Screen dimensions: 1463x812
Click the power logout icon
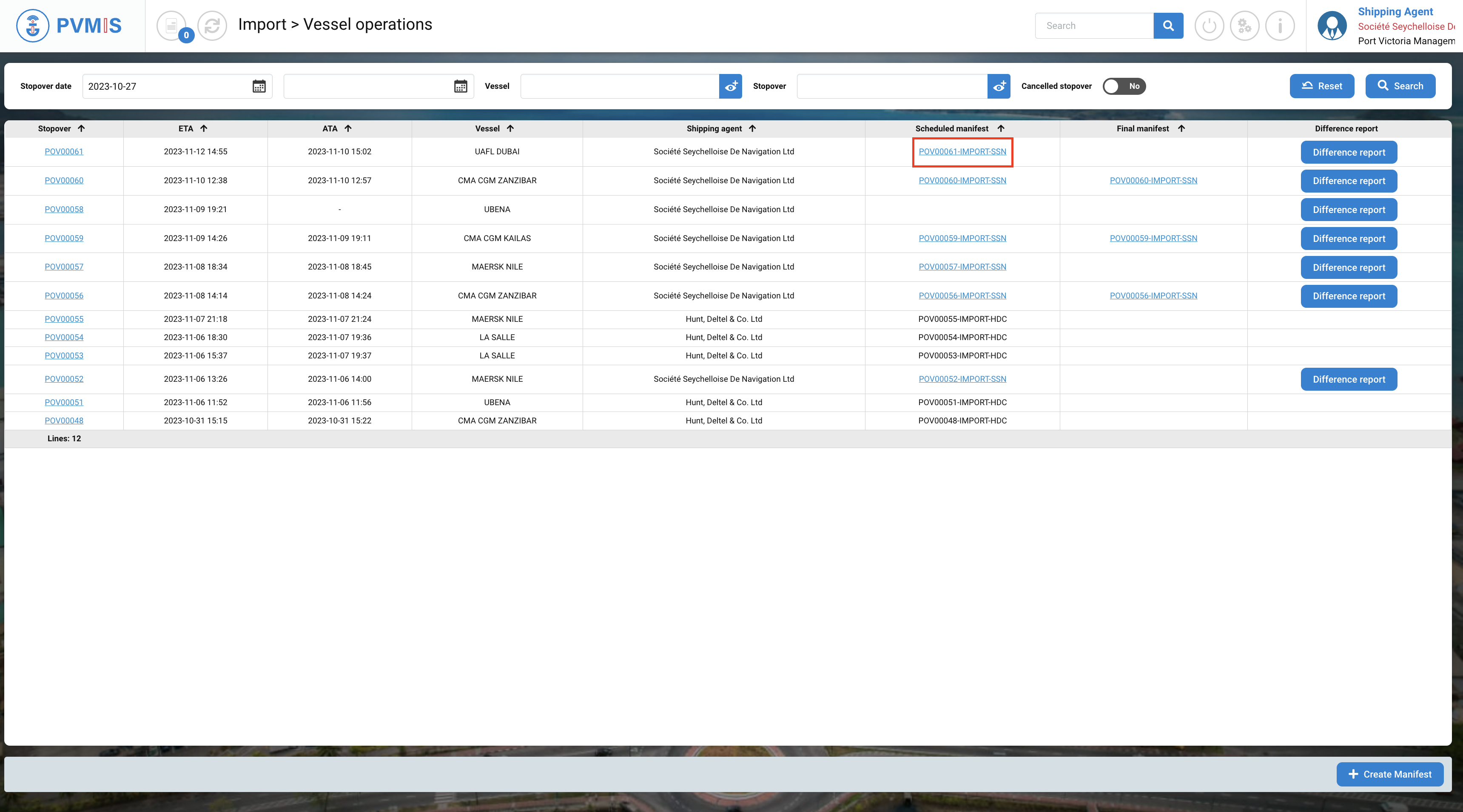1209,26
